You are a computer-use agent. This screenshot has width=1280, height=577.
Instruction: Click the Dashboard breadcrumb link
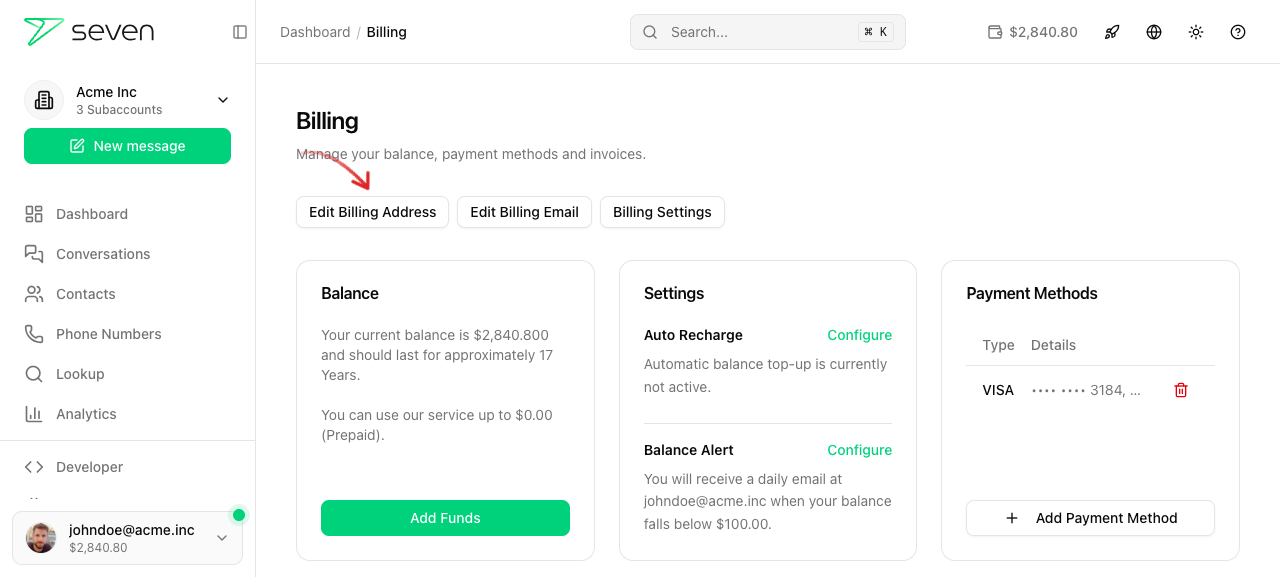point(315,32)
